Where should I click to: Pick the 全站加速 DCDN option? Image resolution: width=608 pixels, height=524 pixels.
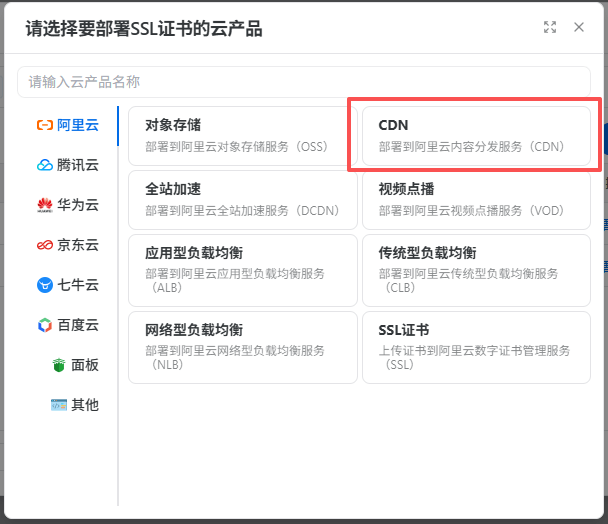pos(242,199)
